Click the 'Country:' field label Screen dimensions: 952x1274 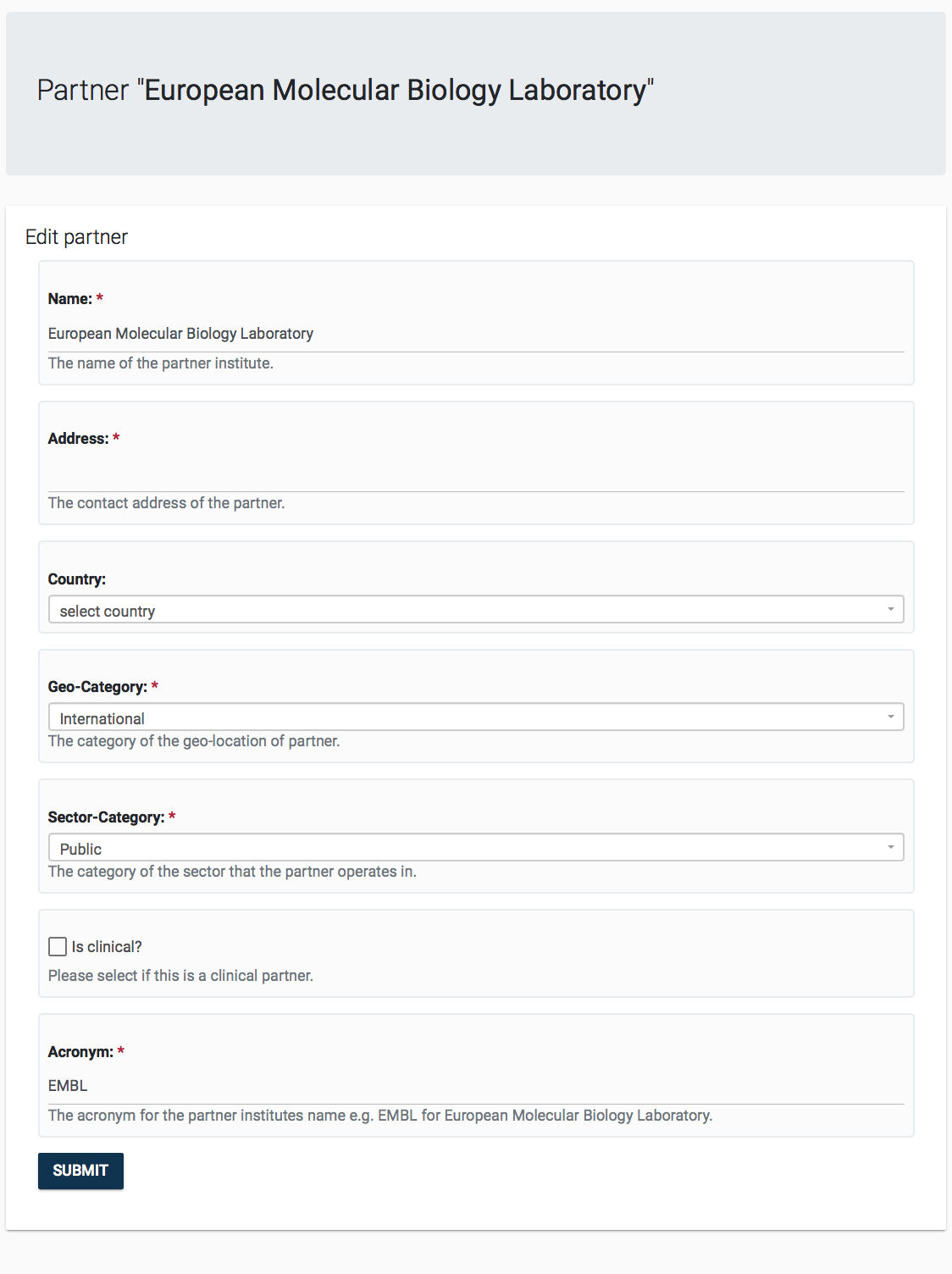pos(77,579)
